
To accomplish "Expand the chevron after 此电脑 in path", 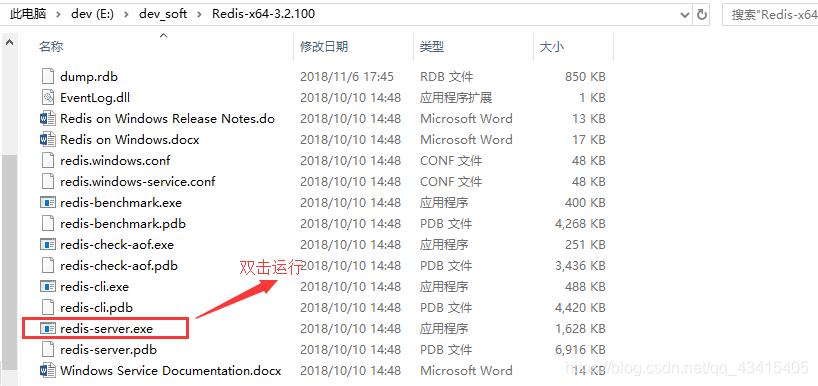I will coord(58,14).
